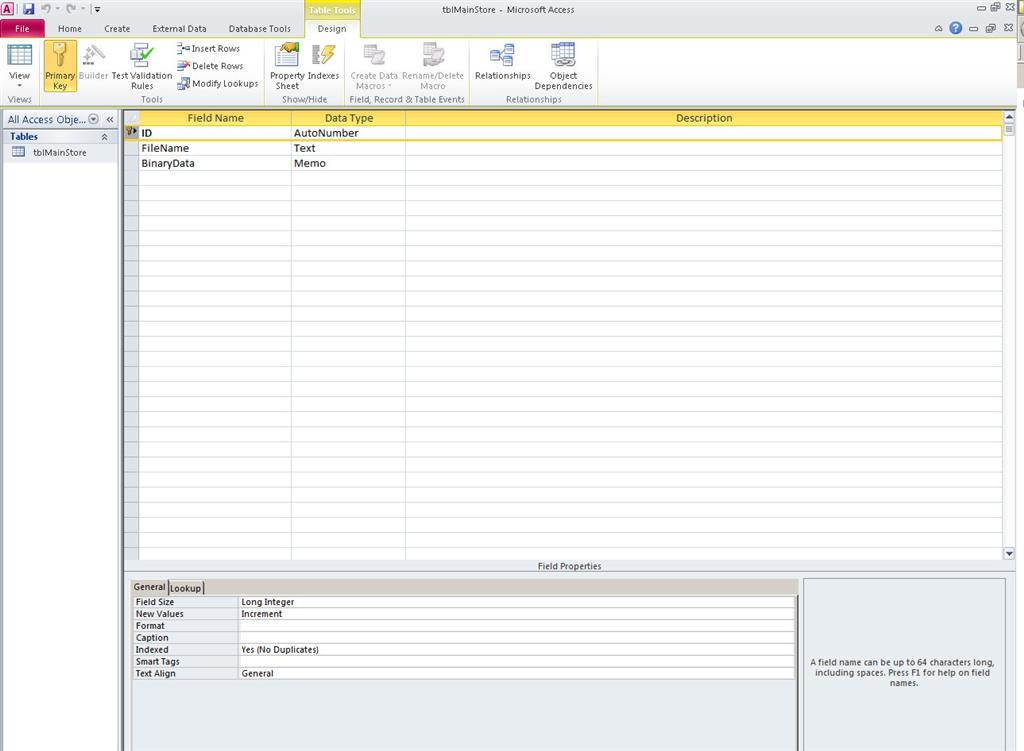Click the Format property field
Viewport: 1024px width, 751px height.
coord(517,626)
